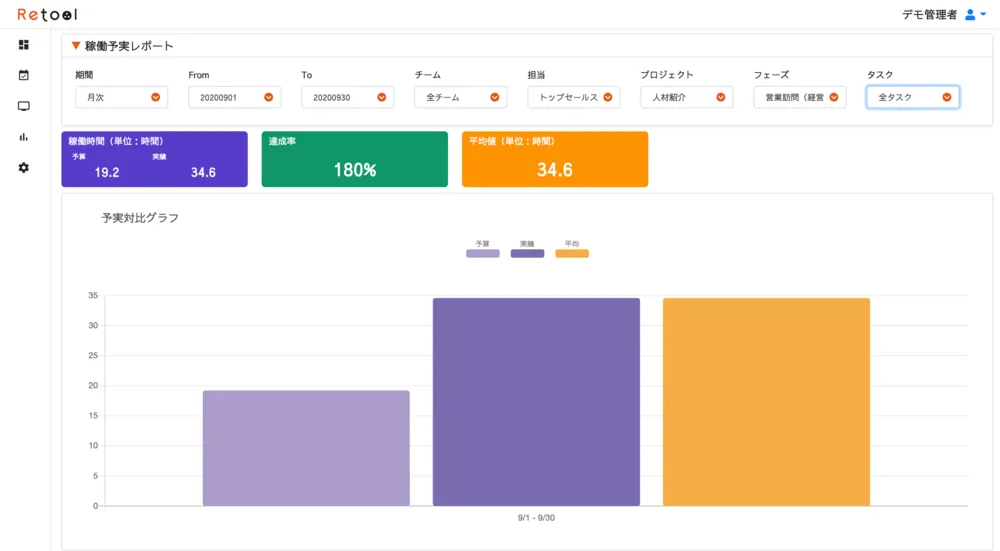Click the light purple 予算 bar
This screenshot has width=1000, height=551.
[x=306, y=448]
